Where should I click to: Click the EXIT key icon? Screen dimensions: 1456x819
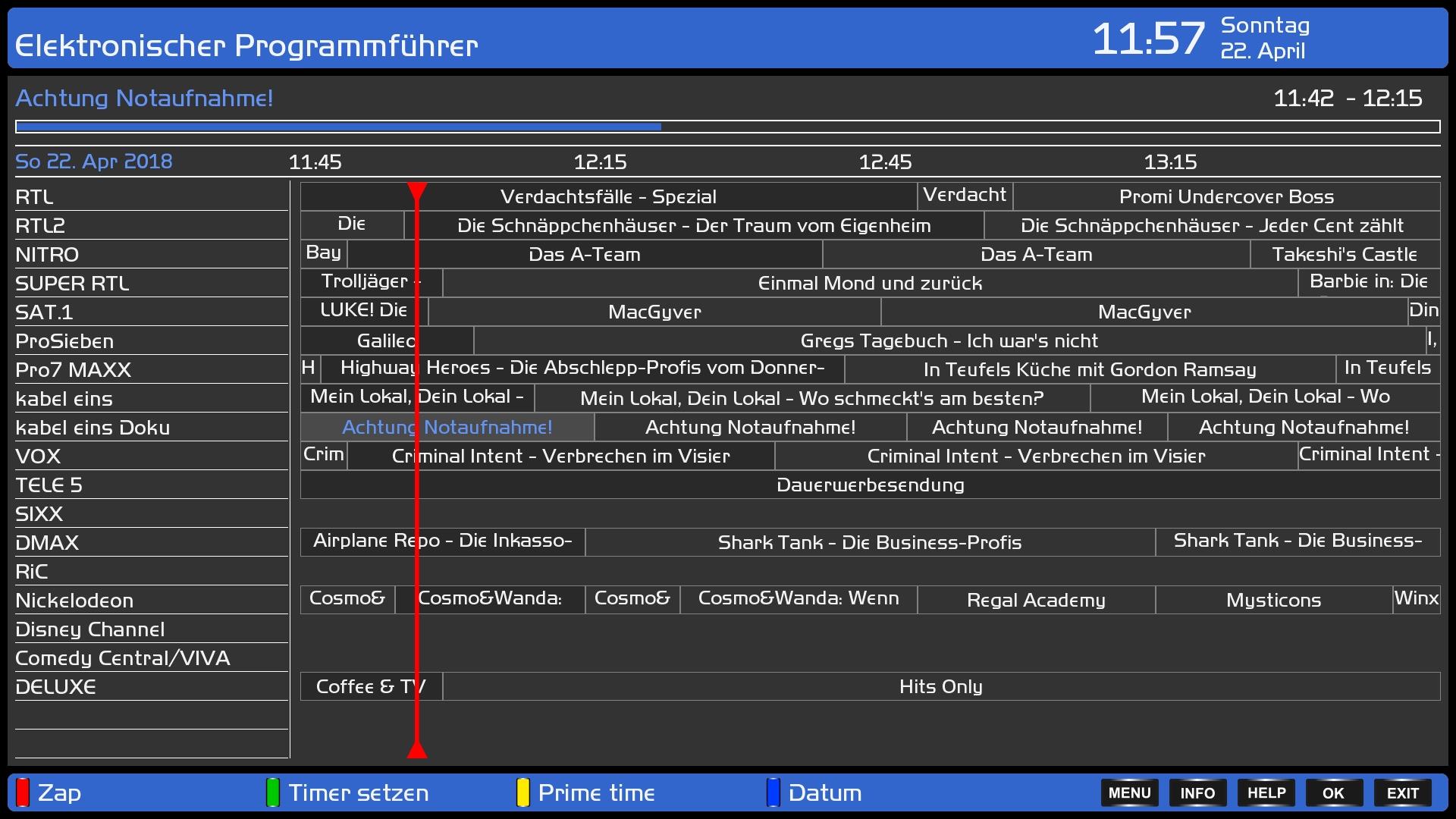(x=1402, y=792)
